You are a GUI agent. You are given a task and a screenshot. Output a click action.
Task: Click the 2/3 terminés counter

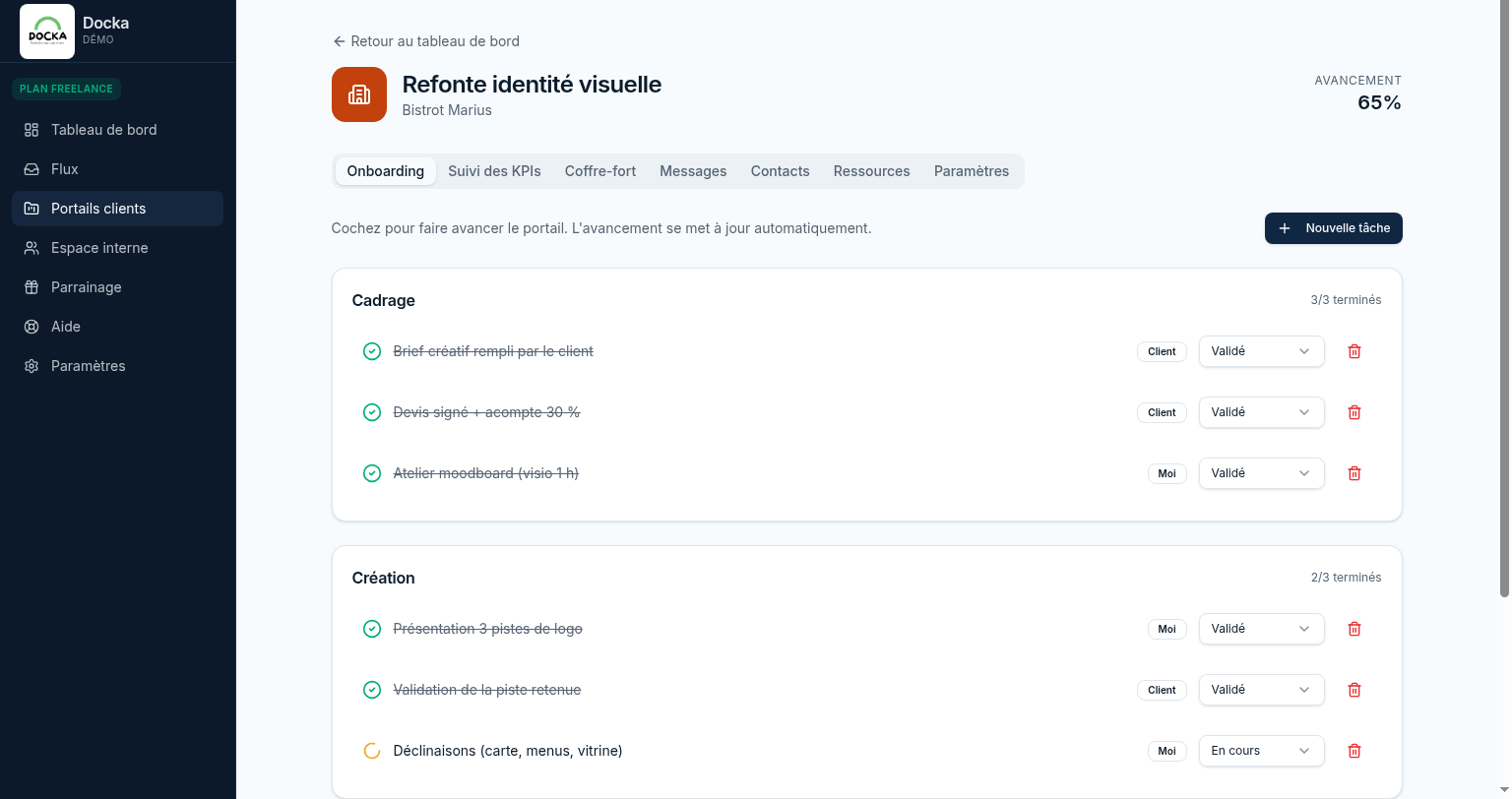tap(1346, 578)
